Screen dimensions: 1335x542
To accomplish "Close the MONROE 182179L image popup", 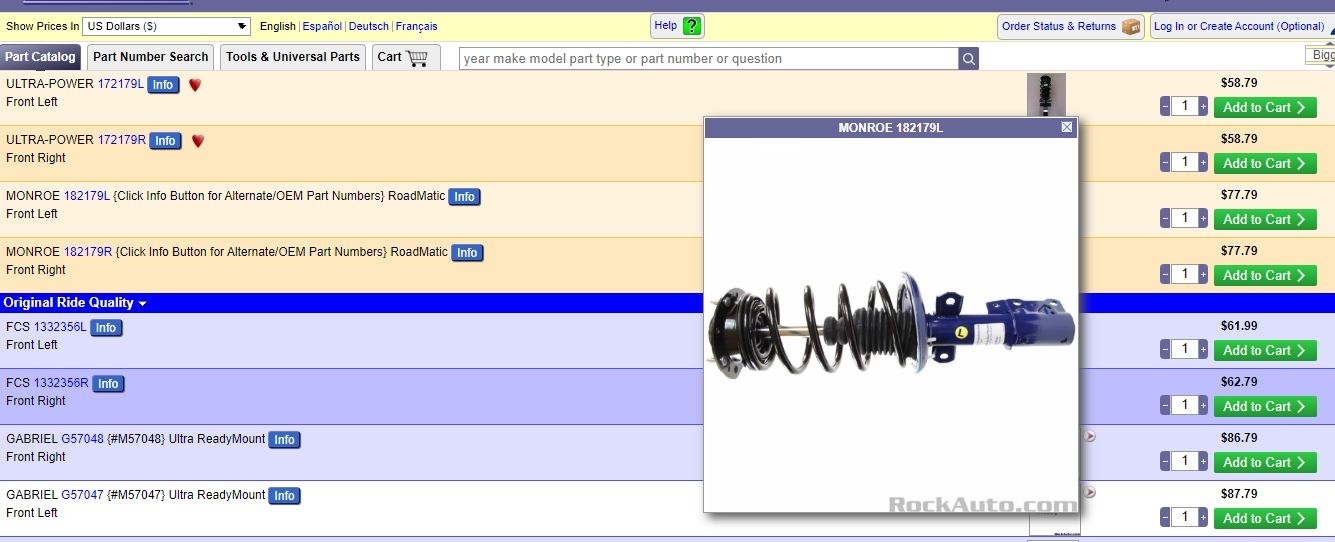I will point(1067,127).
